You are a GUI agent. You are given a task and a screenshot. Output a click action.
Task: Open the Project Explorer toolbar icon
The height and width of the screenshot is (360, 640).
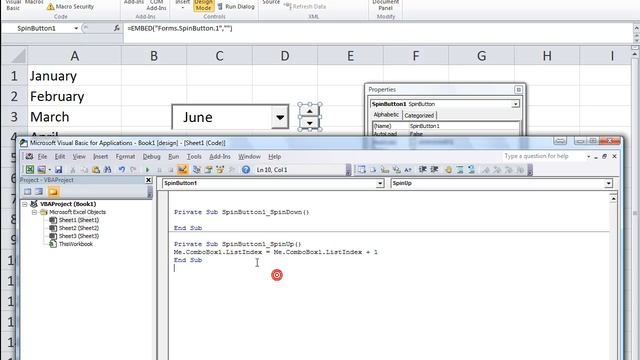(x=197, y=169)
